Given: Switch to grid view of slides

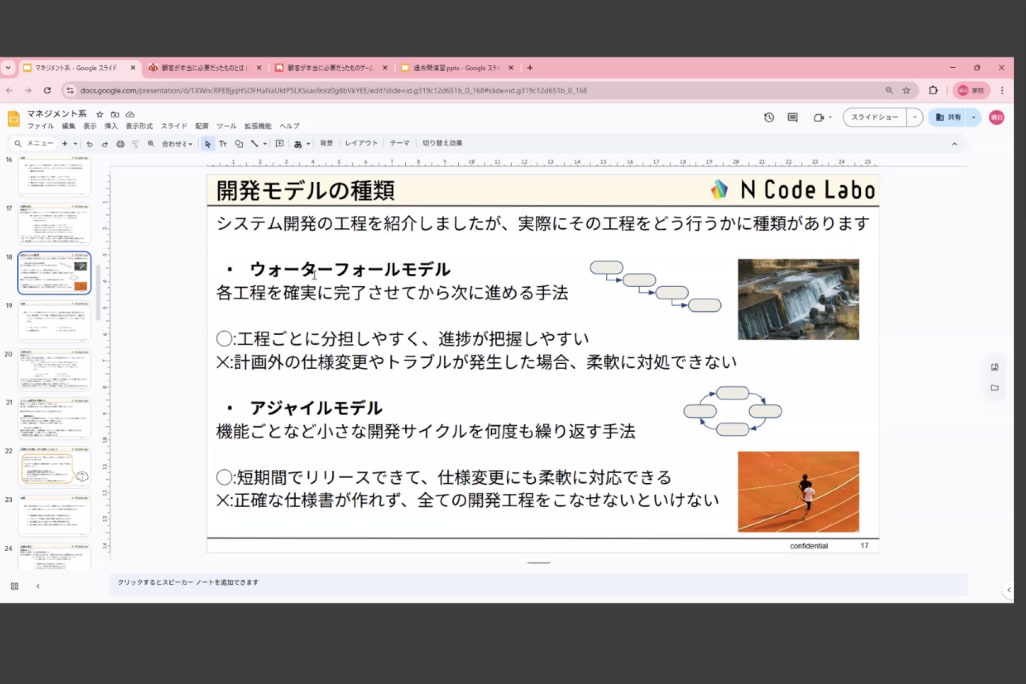Looking at the screenshot, I should (14, 586).
